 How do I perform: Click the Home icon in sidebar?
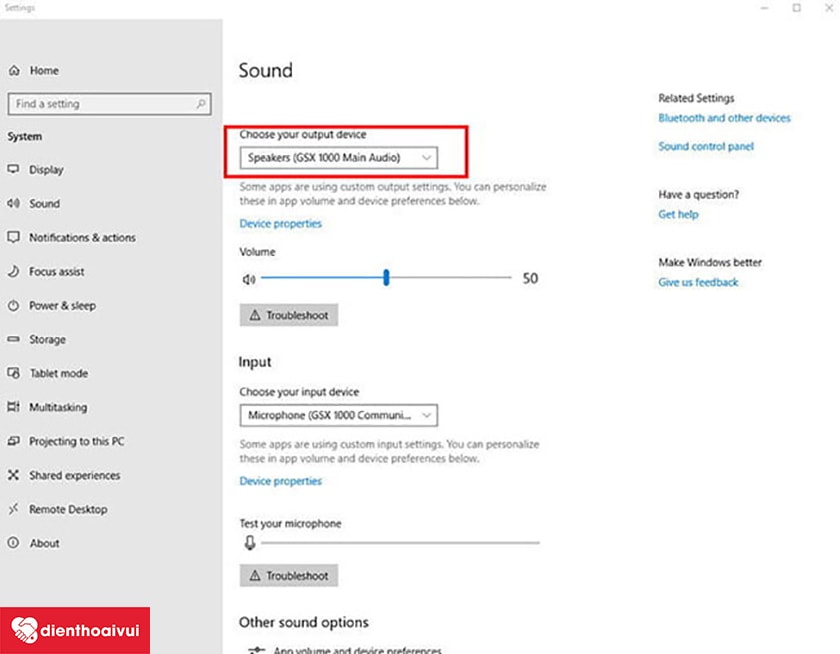pyautogui.click(x=14, y=71)
